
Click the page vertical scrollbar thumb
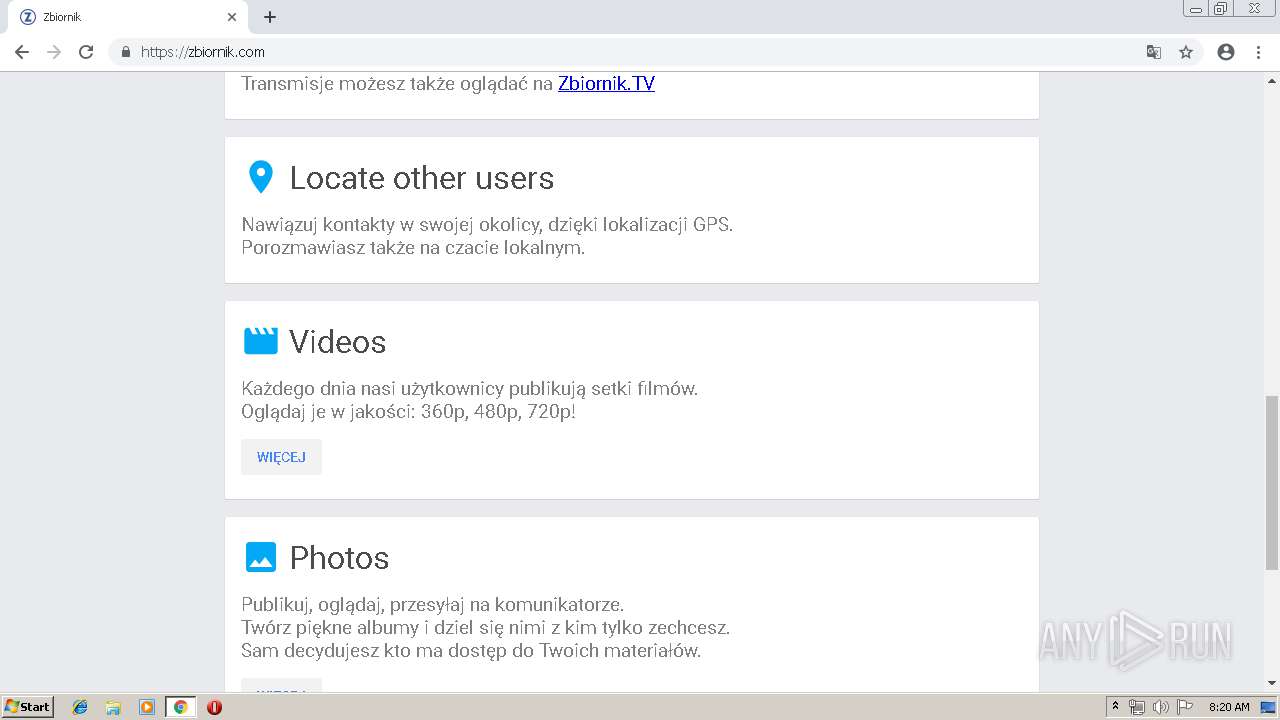pyautogui.click(x=1272, y=482)
